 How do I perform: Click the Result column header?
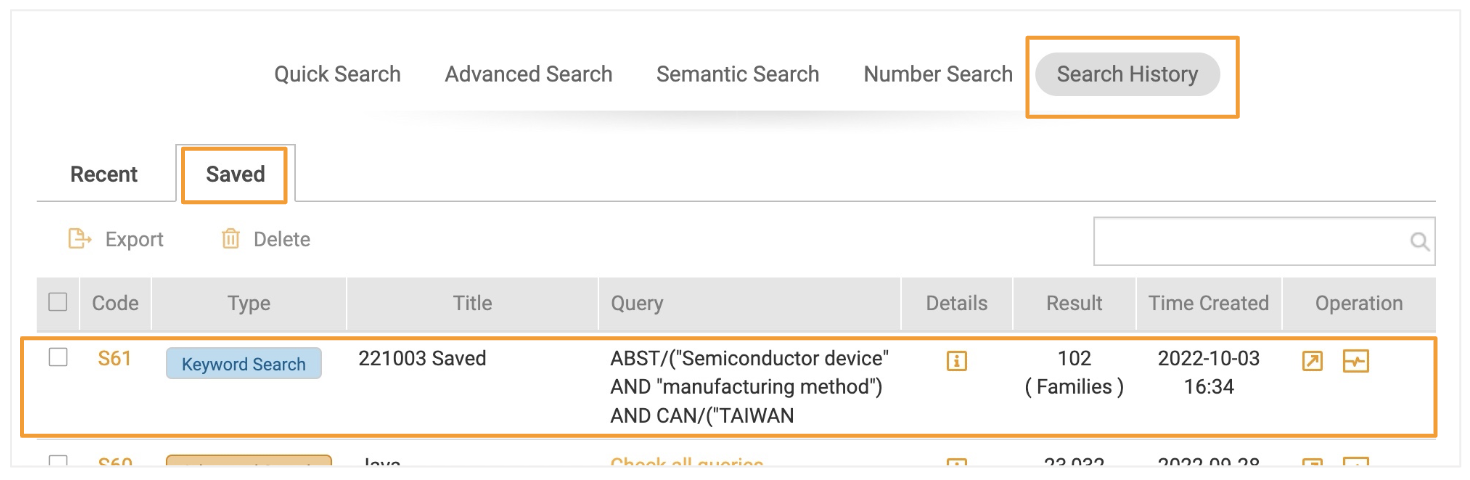1074,303
